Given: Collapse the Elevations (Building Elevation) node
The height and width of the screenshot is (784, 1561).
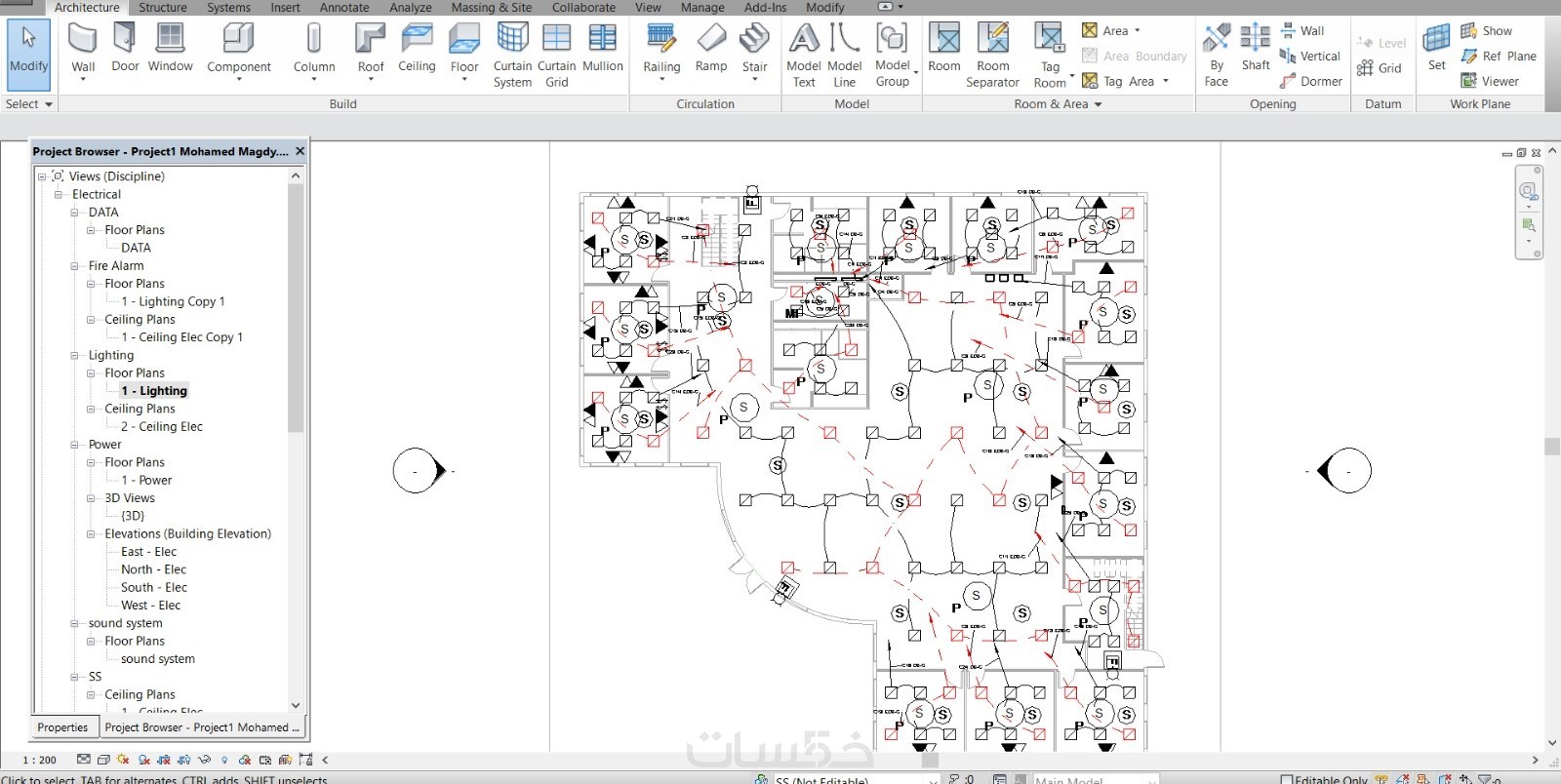Looking at the screenshot, I should [91, 533].
